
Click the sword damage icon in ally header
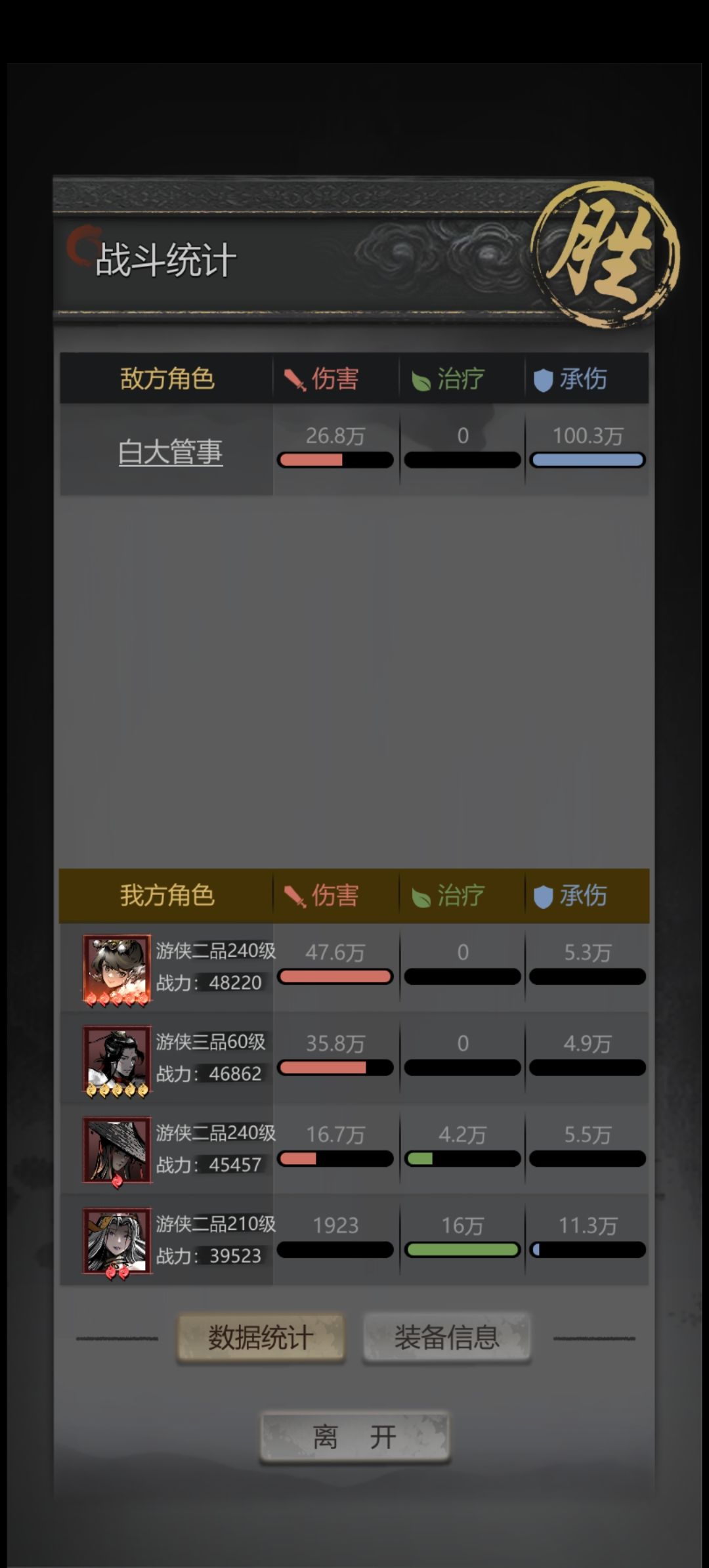(x=295, y=896)
